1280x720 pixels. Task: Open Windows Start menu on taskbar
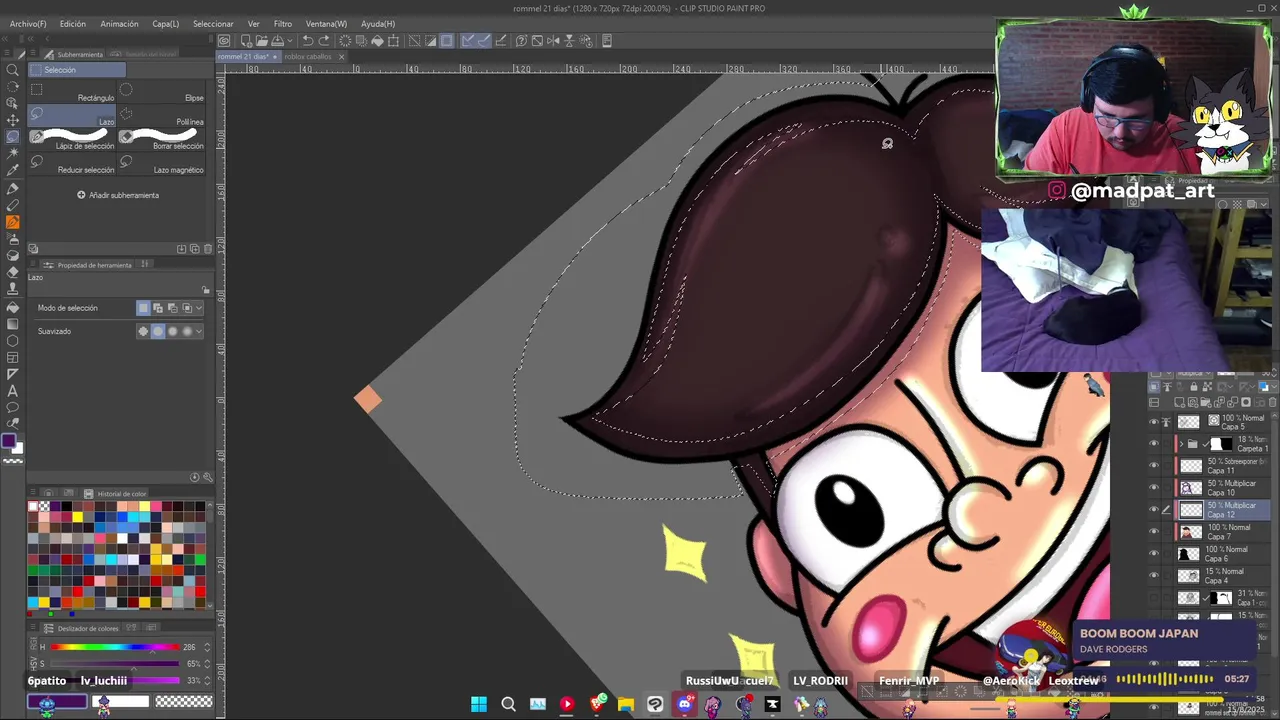pyautogui.click(x=479, y=704)
